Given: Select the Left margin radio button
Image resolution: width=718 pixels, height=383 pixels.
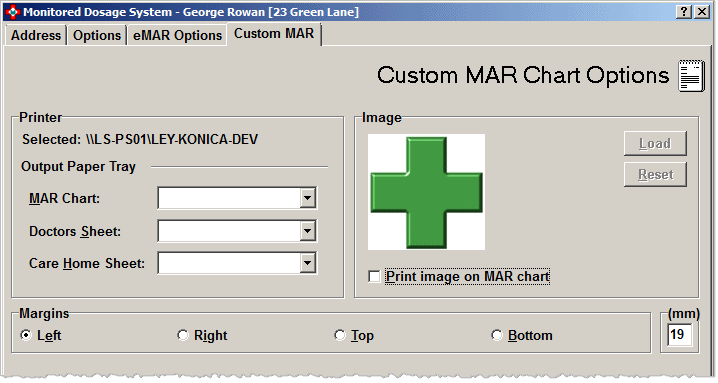Looking at the screenshot, I should point(26,335).
